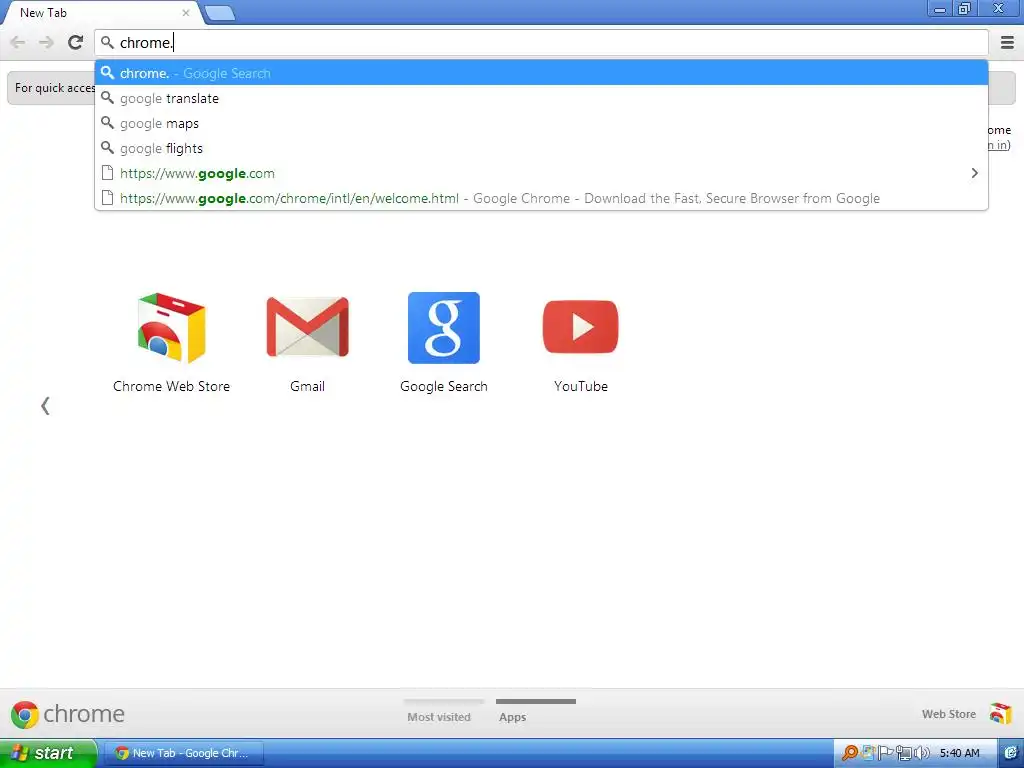1024x768 pixels.
Task: Click in the address bar containing 'chrome.'
Action: pyautogui.click(x=541, y=42)
